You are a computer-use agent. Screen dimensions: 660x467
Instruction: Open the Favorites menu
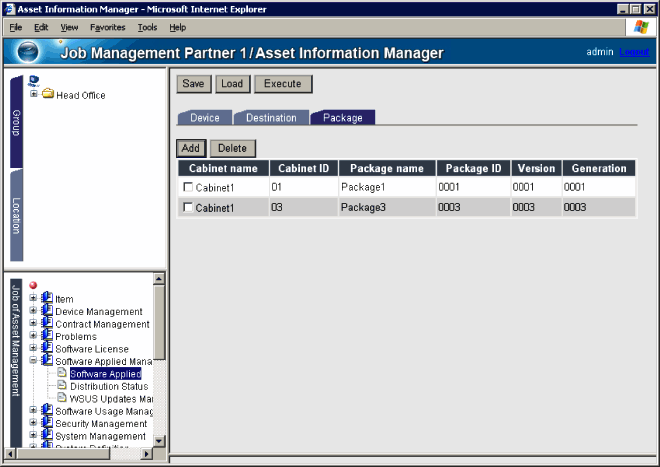[108, 27]
